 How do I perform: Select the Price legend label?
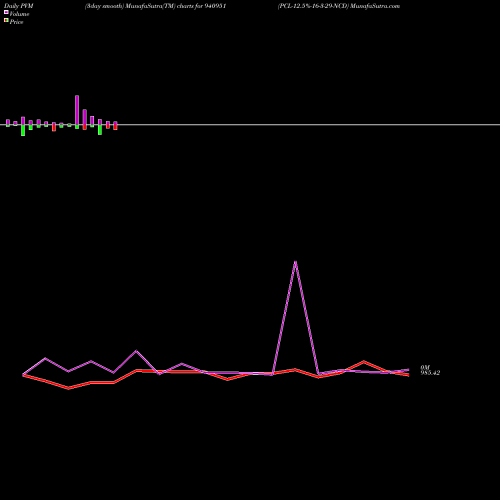tap(16, 22)
